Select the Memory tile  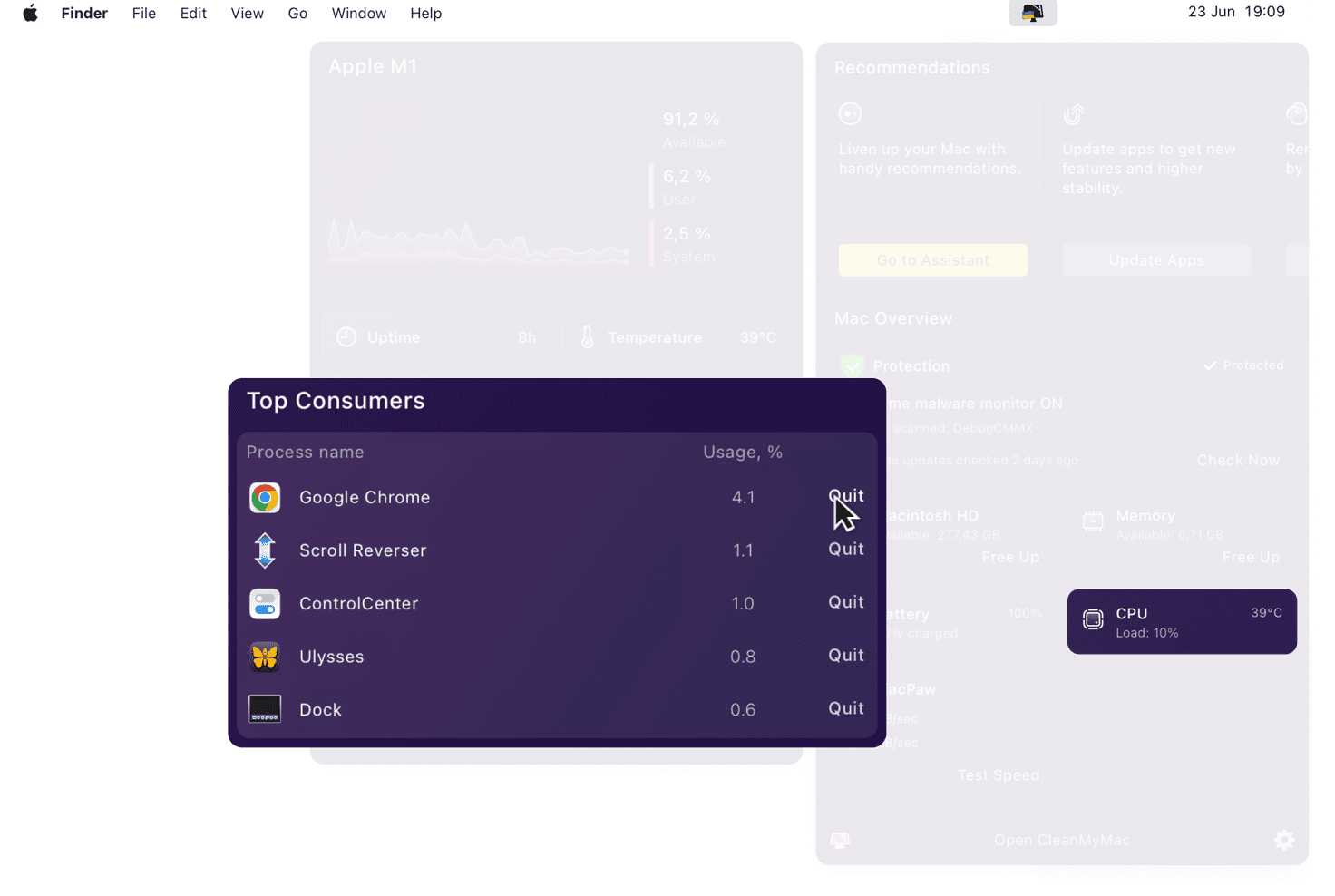(1182, 535)
